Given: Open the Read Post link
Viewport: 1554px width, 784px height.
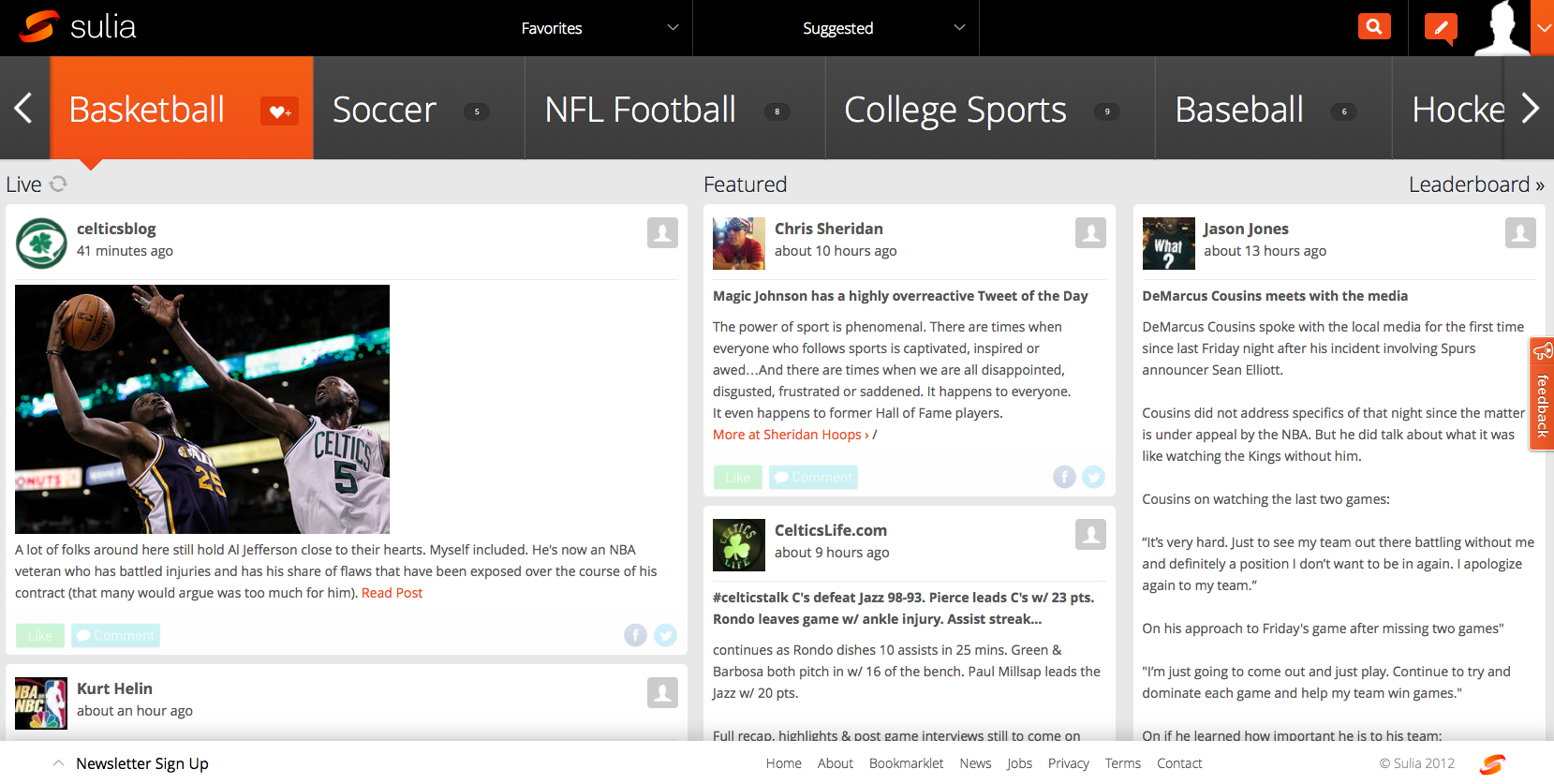Looking at the screenshot, I should pyautogui.click(x=392, y=593).
